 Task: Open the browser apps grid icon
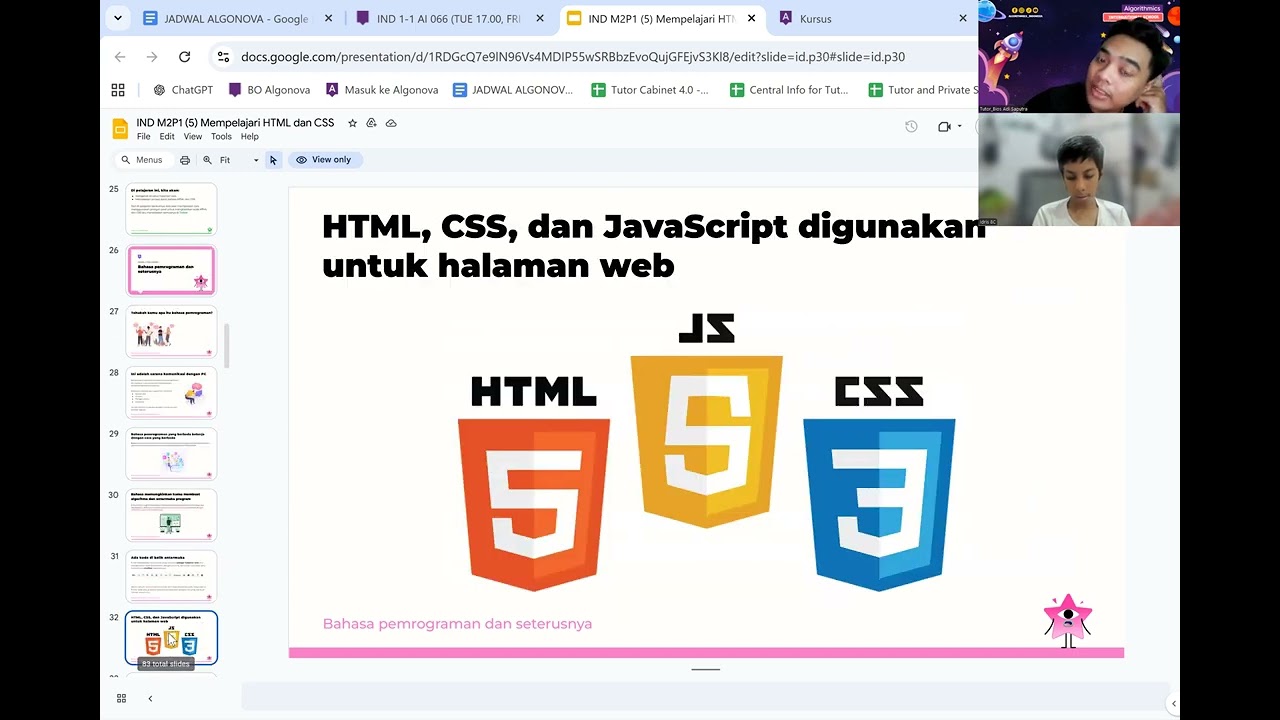click(x=118, y=90)
